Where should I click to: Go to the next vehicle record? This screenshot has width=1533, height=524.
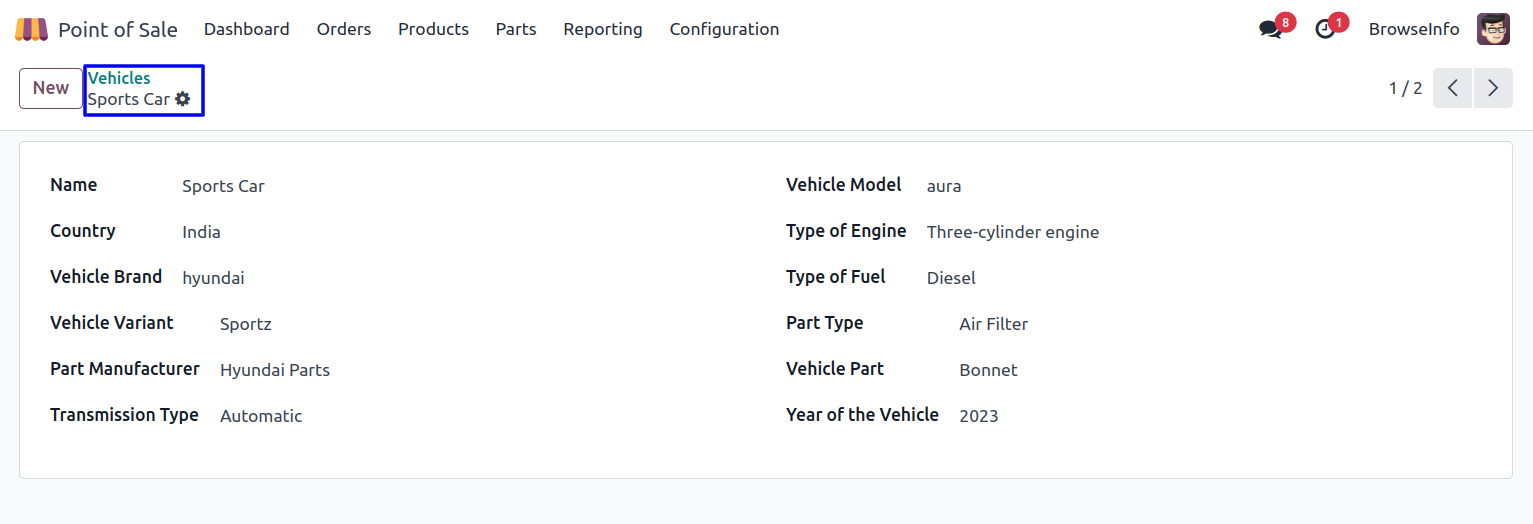click(x=1493, y=88)
